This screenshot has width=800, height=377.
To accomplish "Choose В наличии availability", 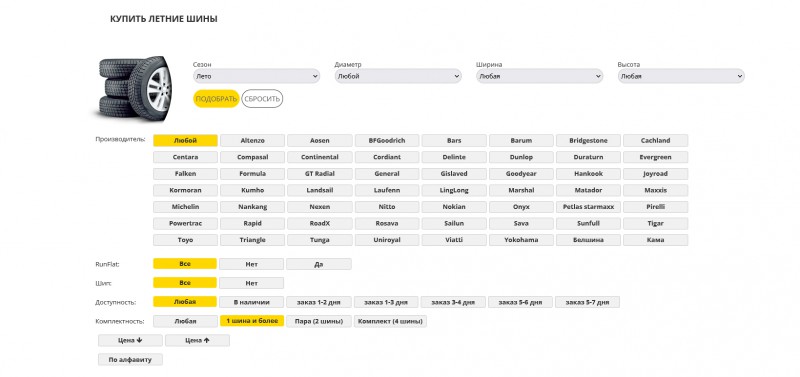I will click(252, 302).
